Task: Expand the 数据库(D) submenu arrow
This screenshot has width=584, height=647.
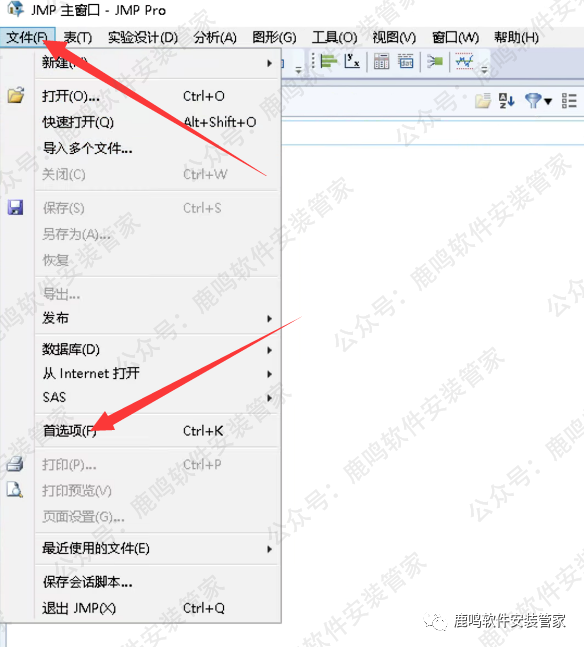Action: 269,350
